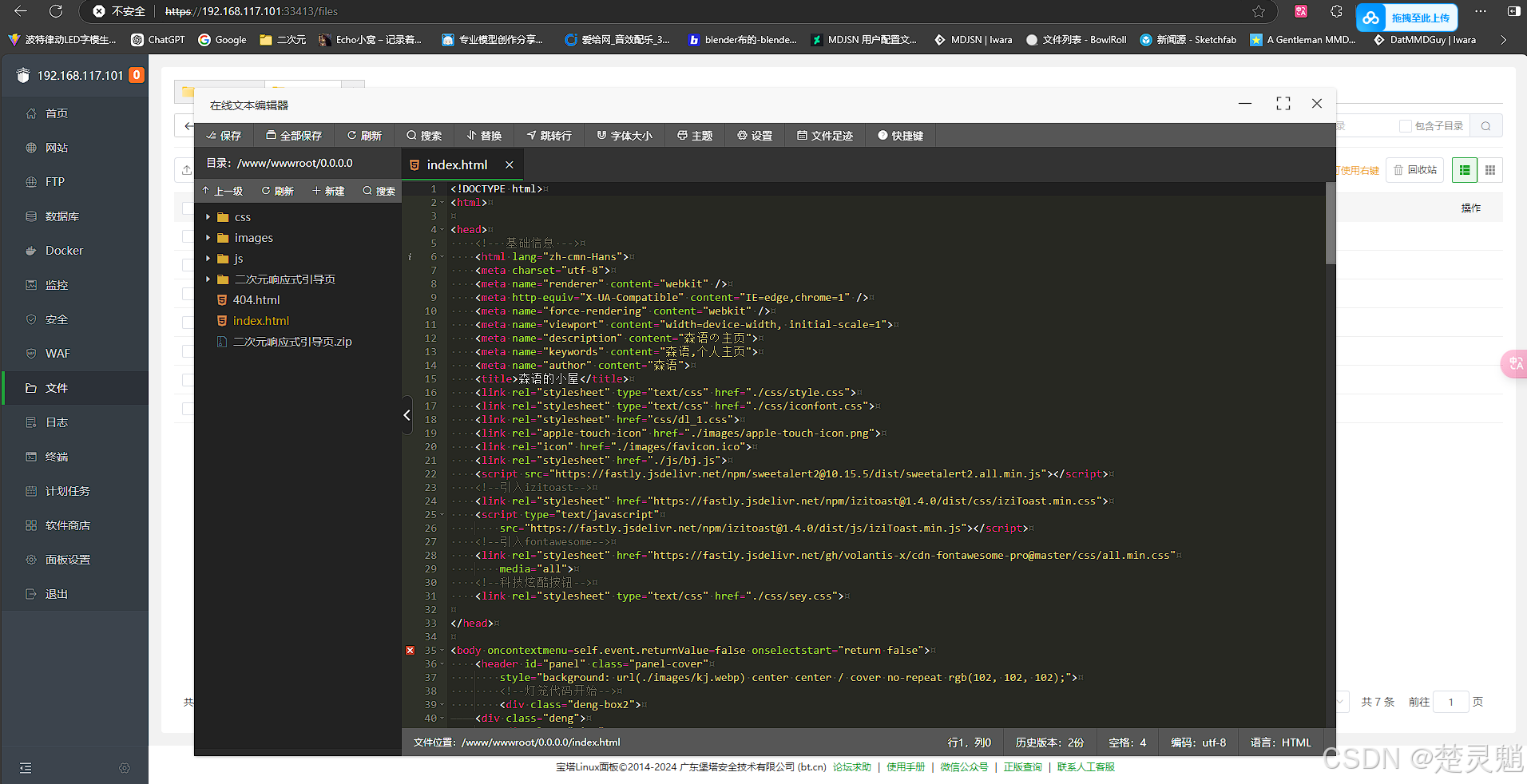
Task: Bookmark this page with star icon
Action: pyautogui.click(x=1259, y=11)
